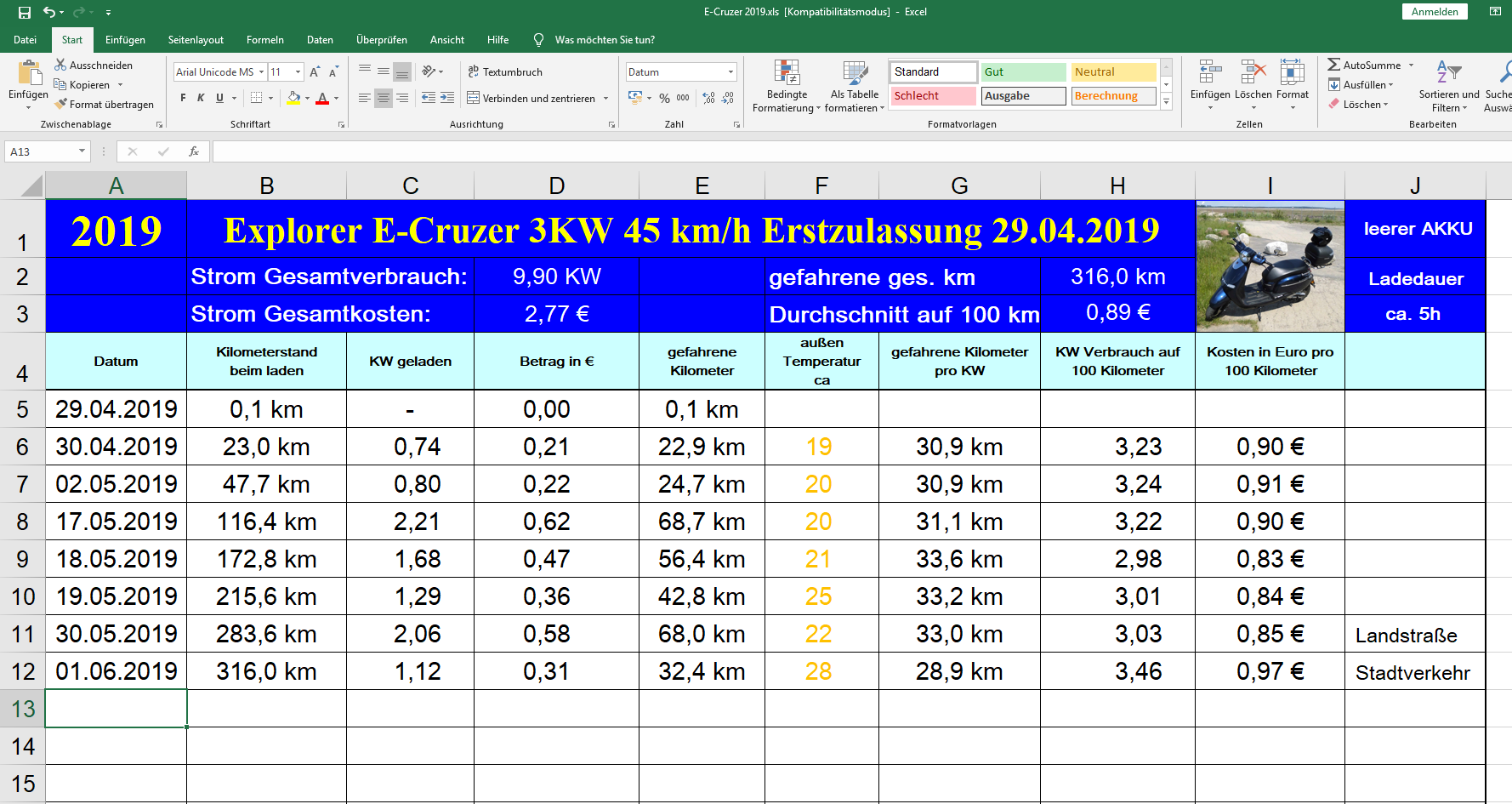
Task: Click the Ausschneiden scissors icon
Action: pyautogui.click(x=60, y=65)
